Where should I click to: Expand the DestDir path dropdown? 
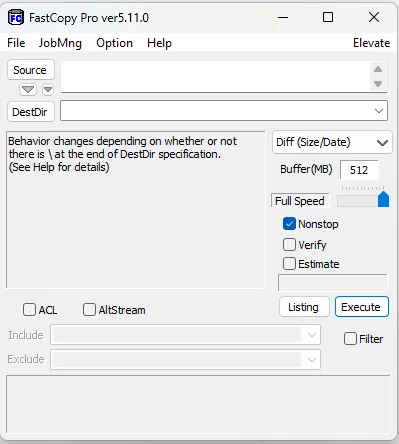point(379,111)
